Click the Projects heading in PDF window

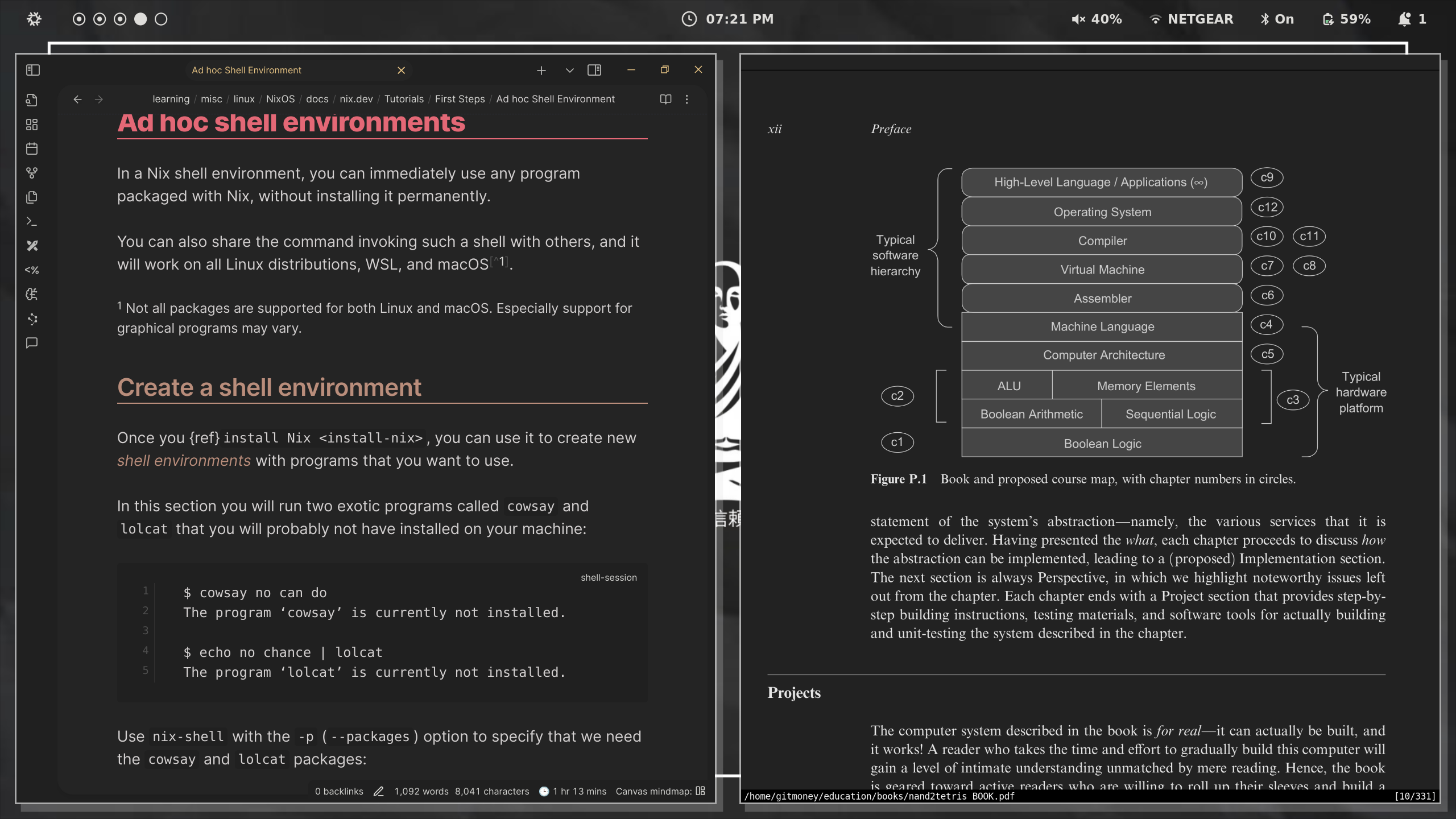pyautogui.click(x=794, y=693)
